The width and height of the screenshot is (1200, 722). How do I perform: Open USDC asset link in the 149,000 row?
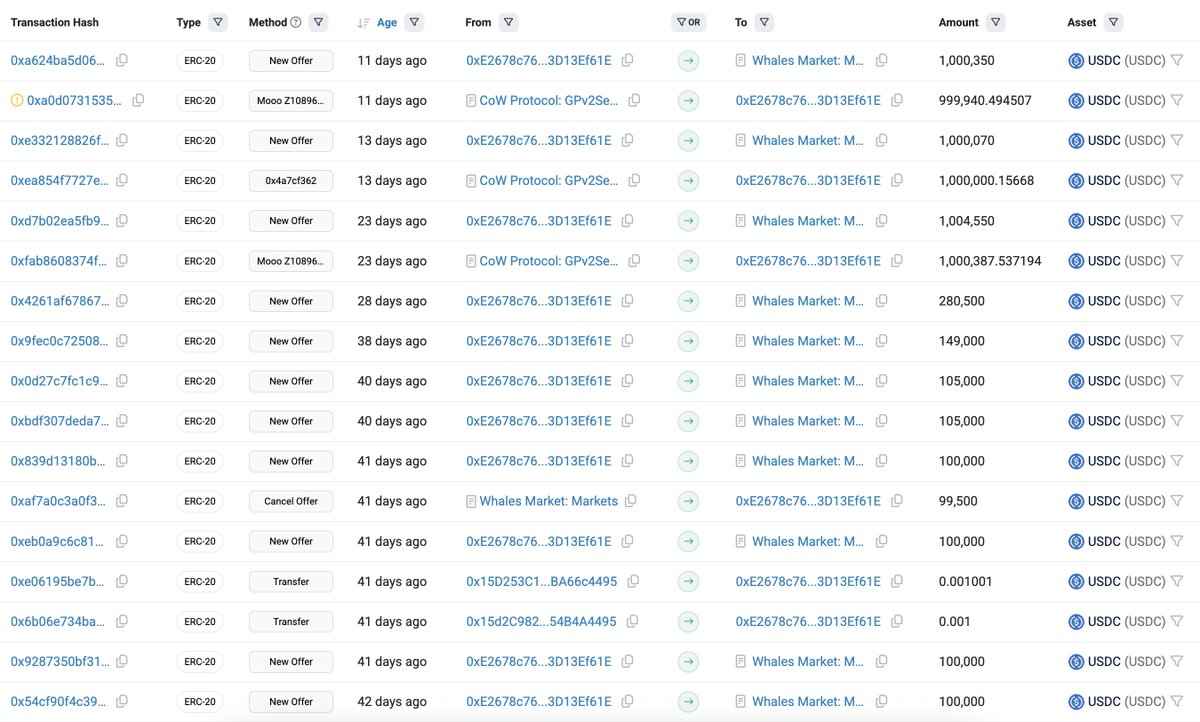1127,341
